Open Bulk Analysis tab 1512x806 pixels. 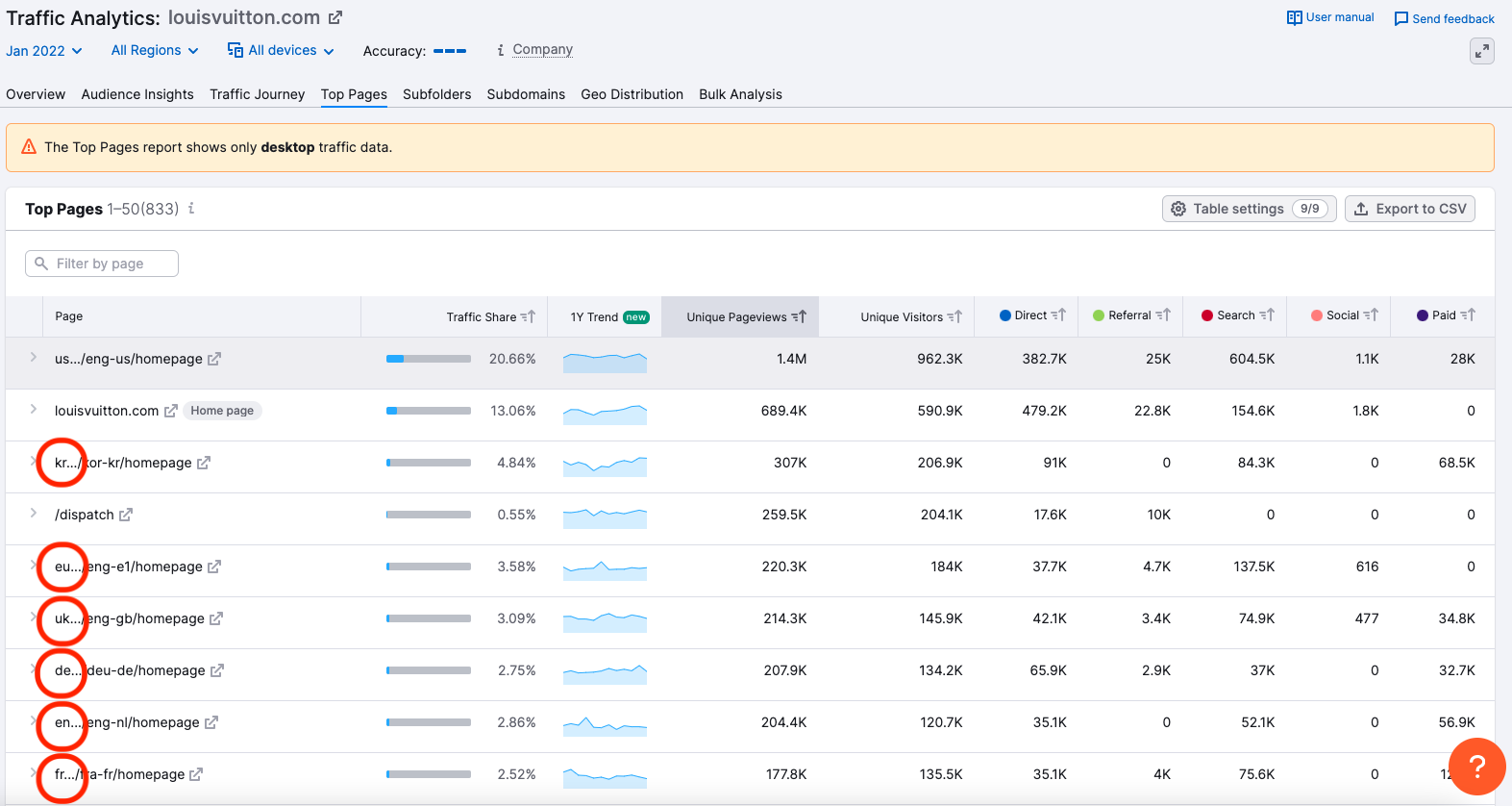coord(740,94)
